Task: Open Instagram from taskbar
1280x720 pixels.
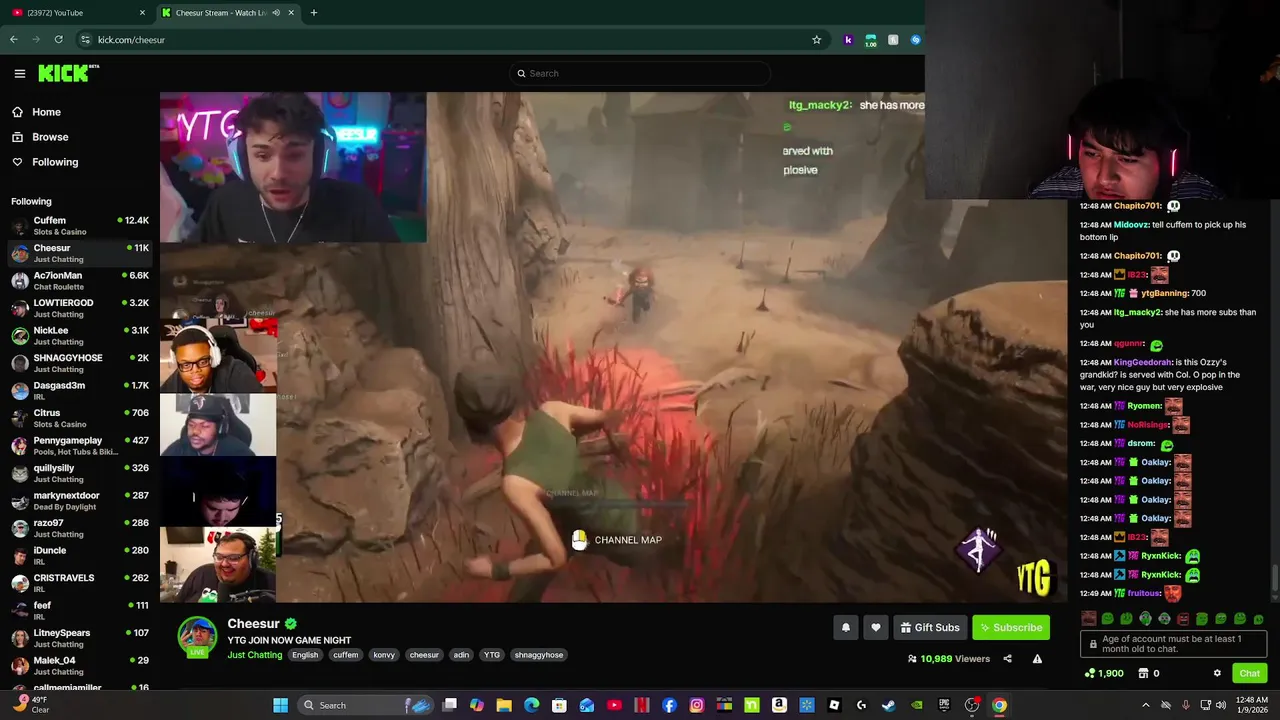Action: [x=697, y=705]
